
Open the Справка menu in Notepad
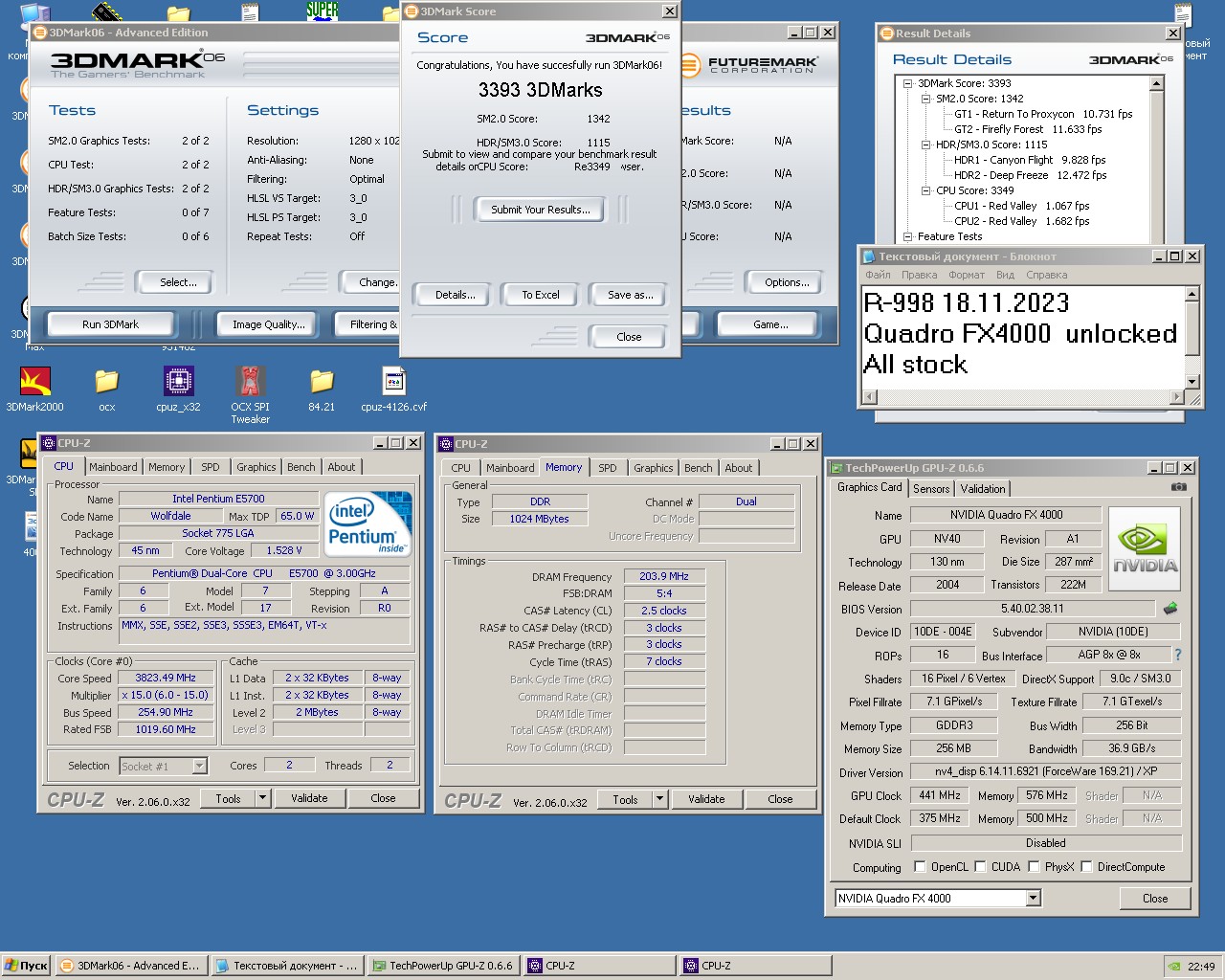click(1046, 275)
